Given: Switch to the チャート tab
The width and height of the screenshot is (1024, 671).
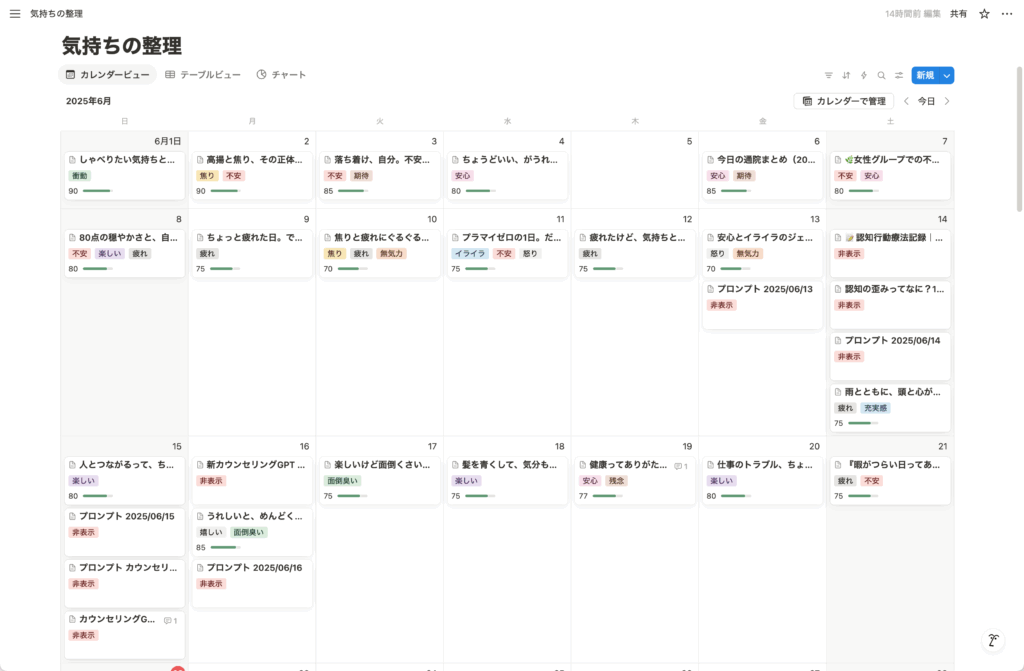Looking at the screenshot, I should pos(281,75).
